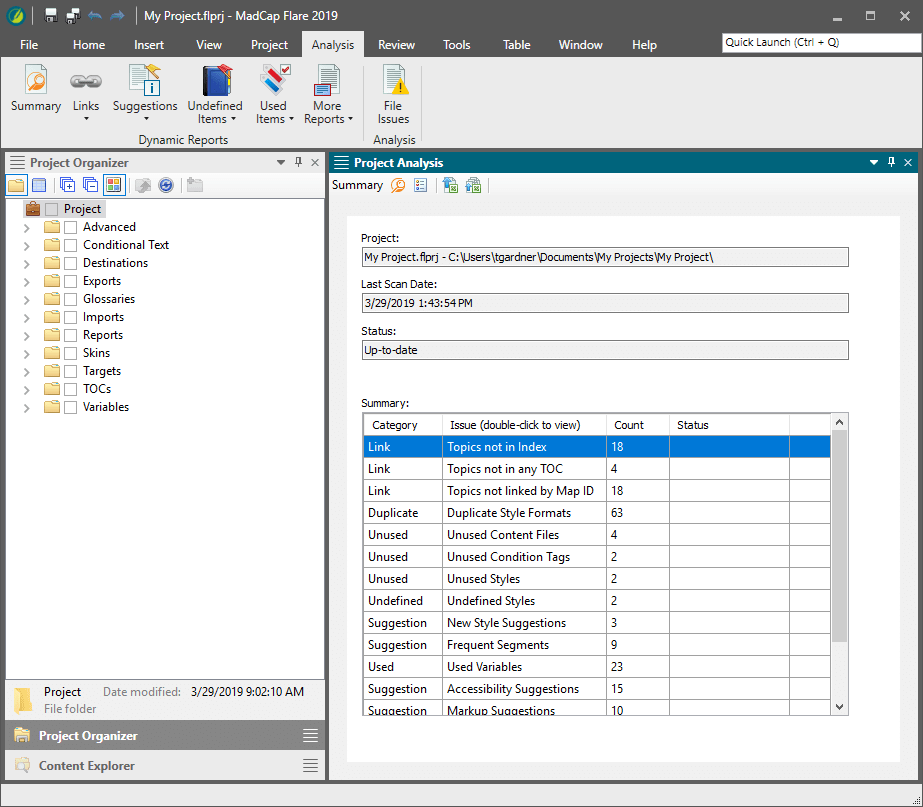The width and height of the screenshot is (923, 807).
Task: Open the Project Analysis window dropdown arrow
Action: point(874,162)
